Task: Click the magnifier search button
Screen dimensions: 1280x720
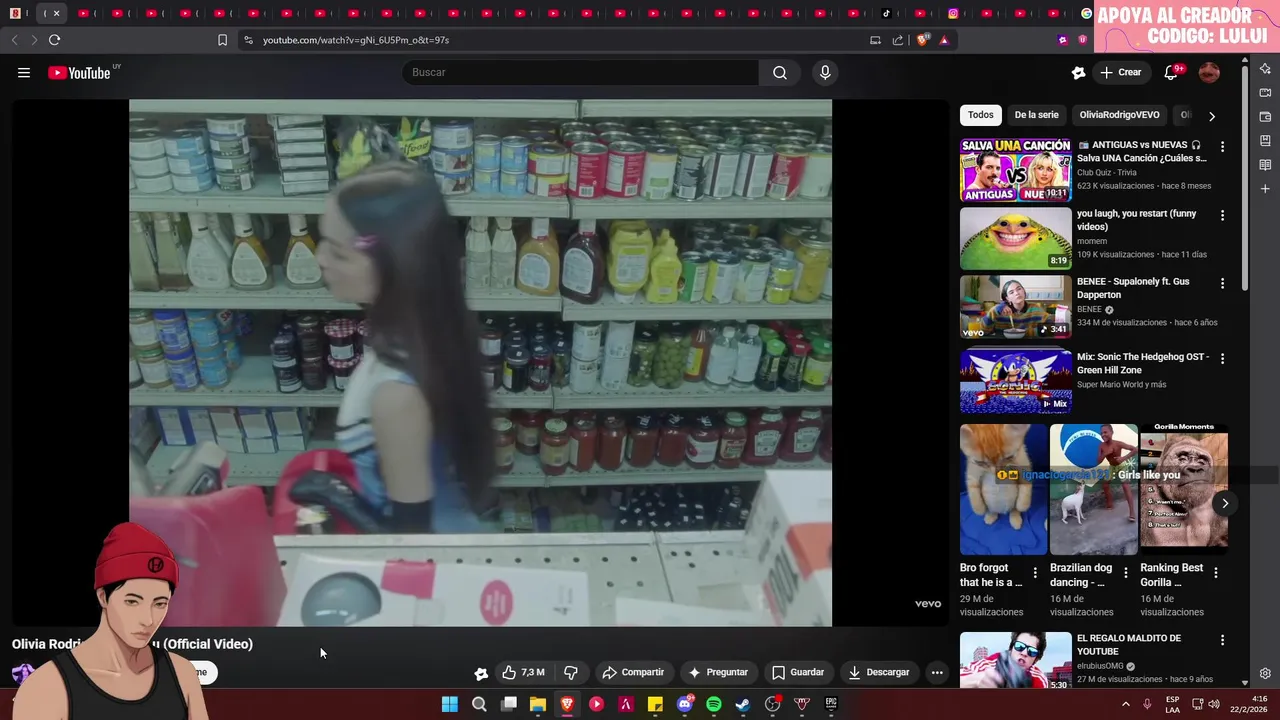Action: pos(780,72)
